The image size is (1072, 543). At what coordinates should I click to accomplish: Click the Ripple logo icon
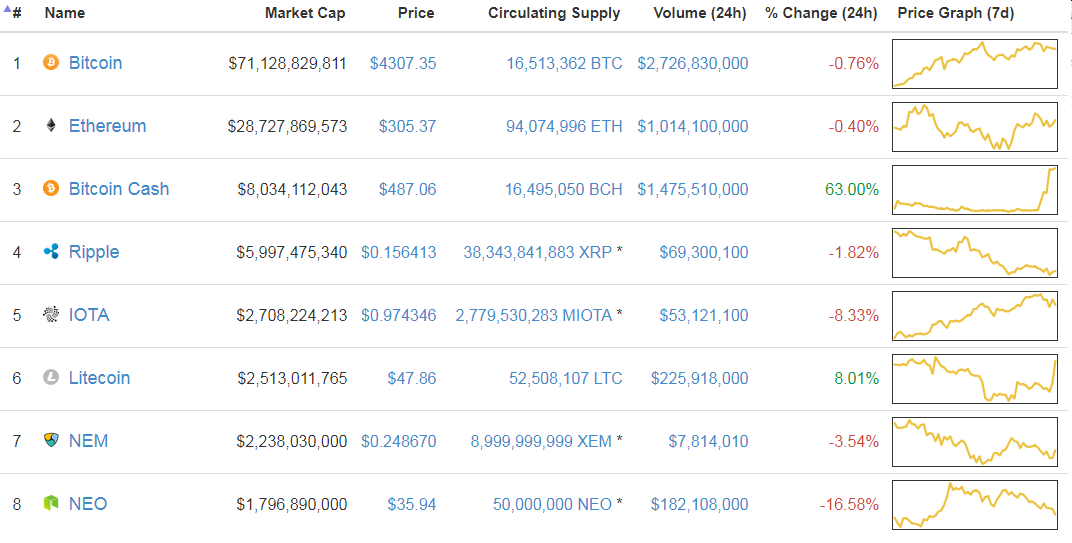coord(51,252)
